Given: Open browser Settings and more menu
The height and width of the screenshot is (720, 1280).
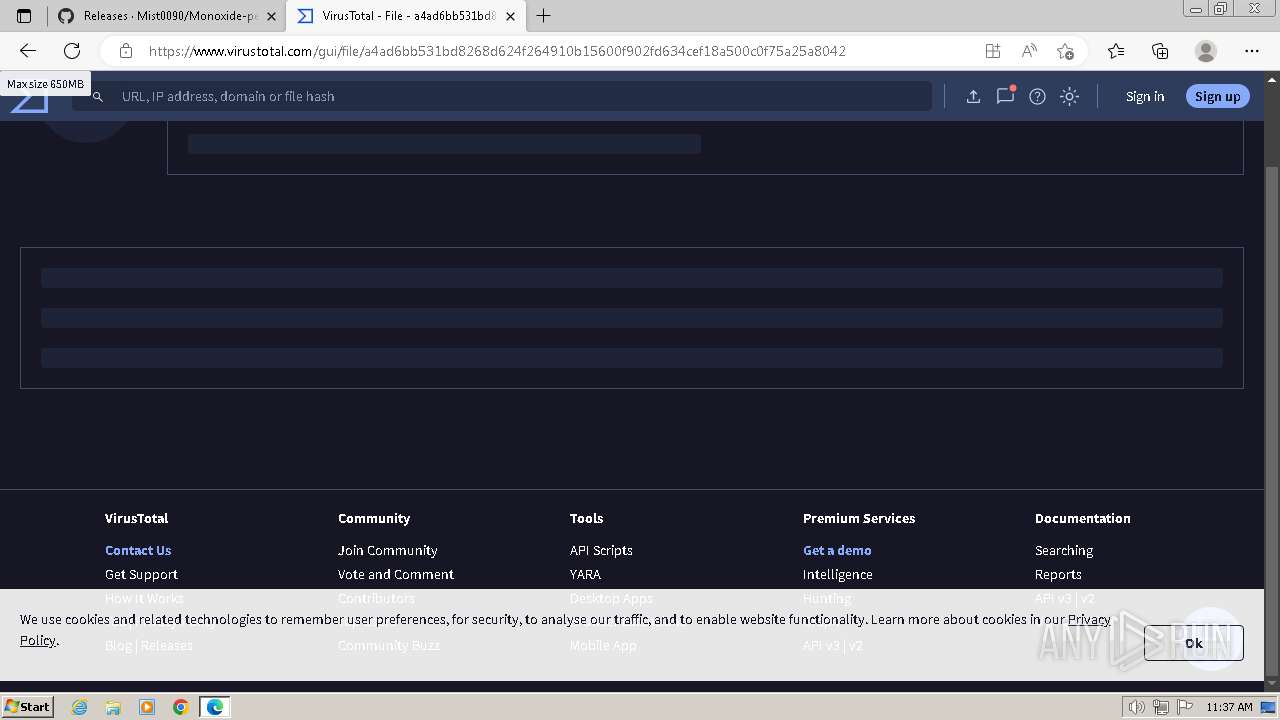Looking at the screenshot, I should coord(1252,51).
